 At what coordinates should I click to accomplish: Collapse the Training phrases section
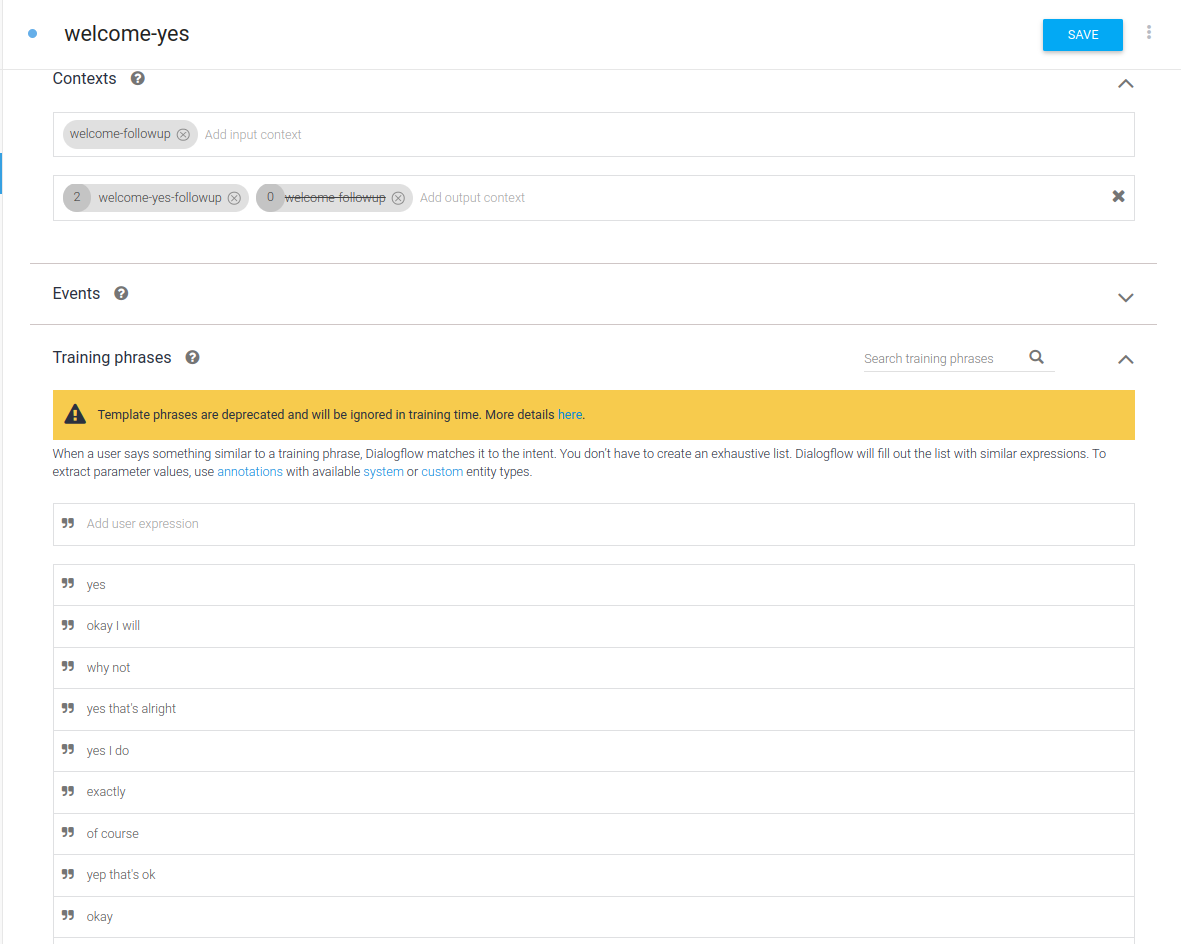[x=1125, y=359]
